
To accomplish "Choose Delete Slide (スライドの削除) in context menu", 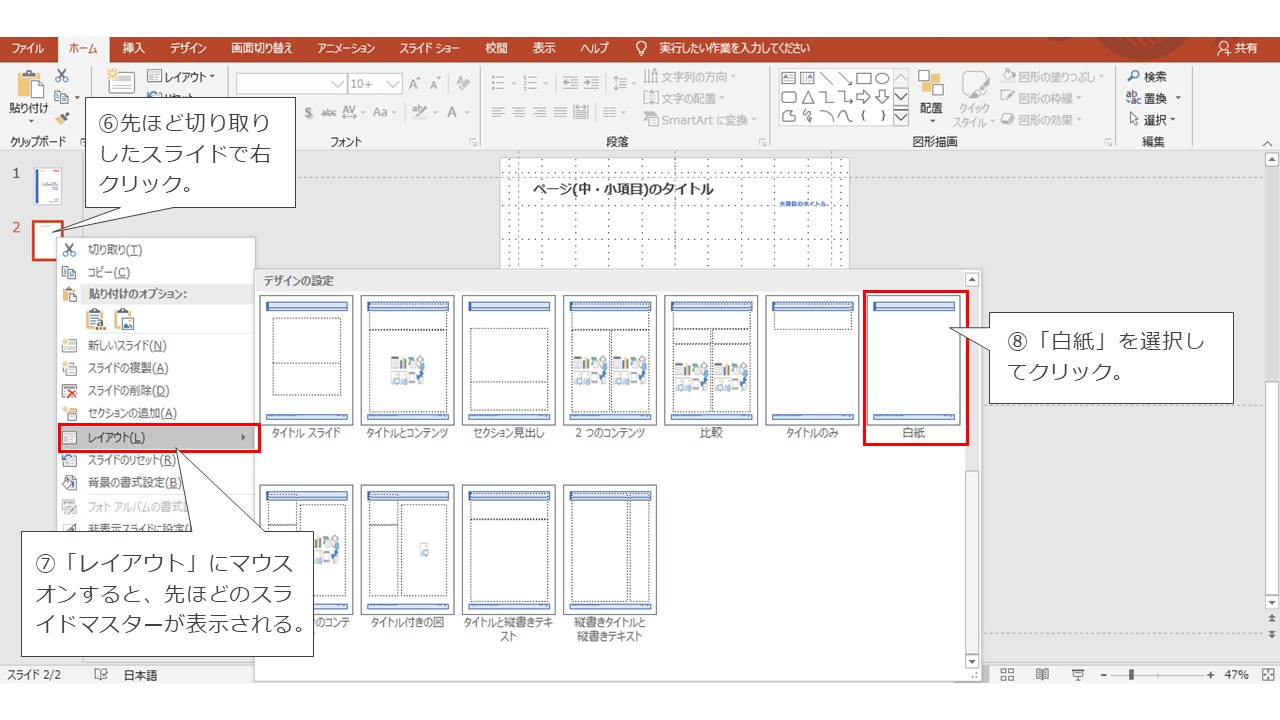I will coord(156,390).
